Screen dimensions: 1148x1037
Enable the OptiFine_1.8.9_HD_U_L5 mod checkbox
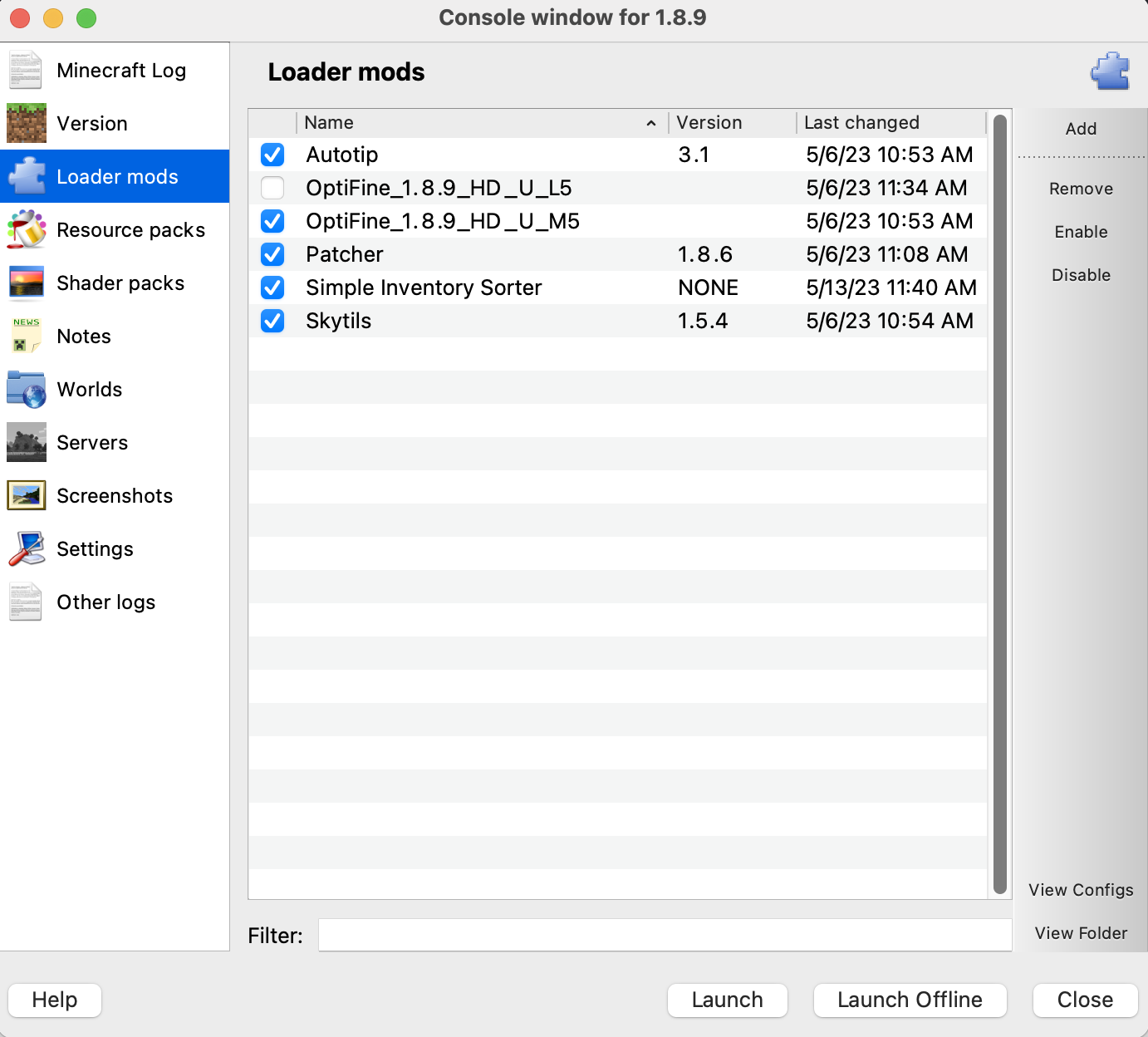click(272, 188)
